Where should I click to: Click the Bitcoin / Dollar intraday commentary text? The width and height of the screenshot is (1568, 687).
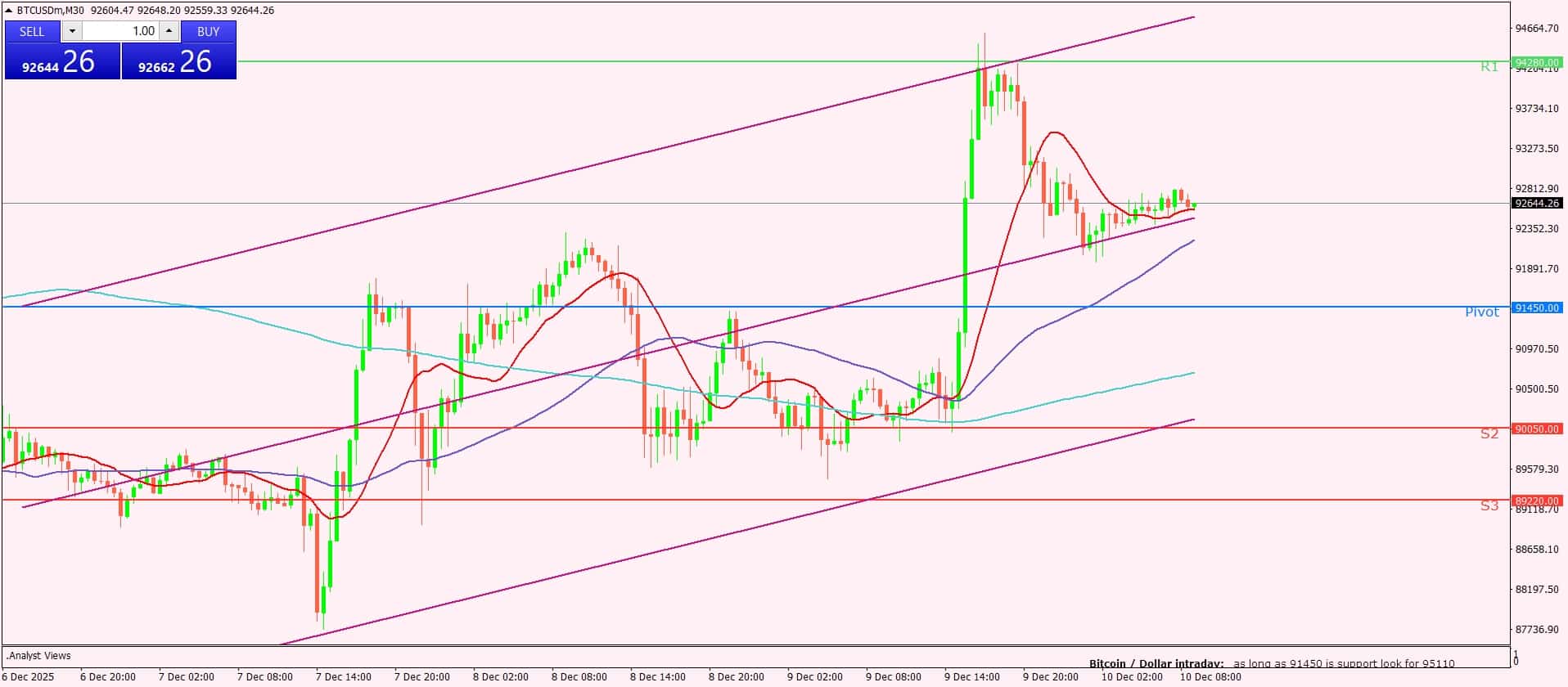point(1272,663)
